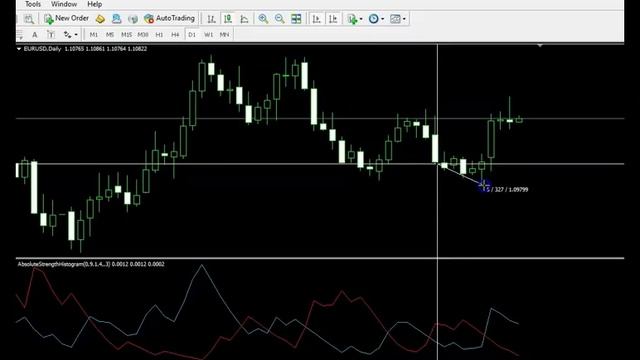The width and height of the screenshot is (640, 360).
Task: Expand the arrows tool dropdown
Action: [x=76, y=35]
